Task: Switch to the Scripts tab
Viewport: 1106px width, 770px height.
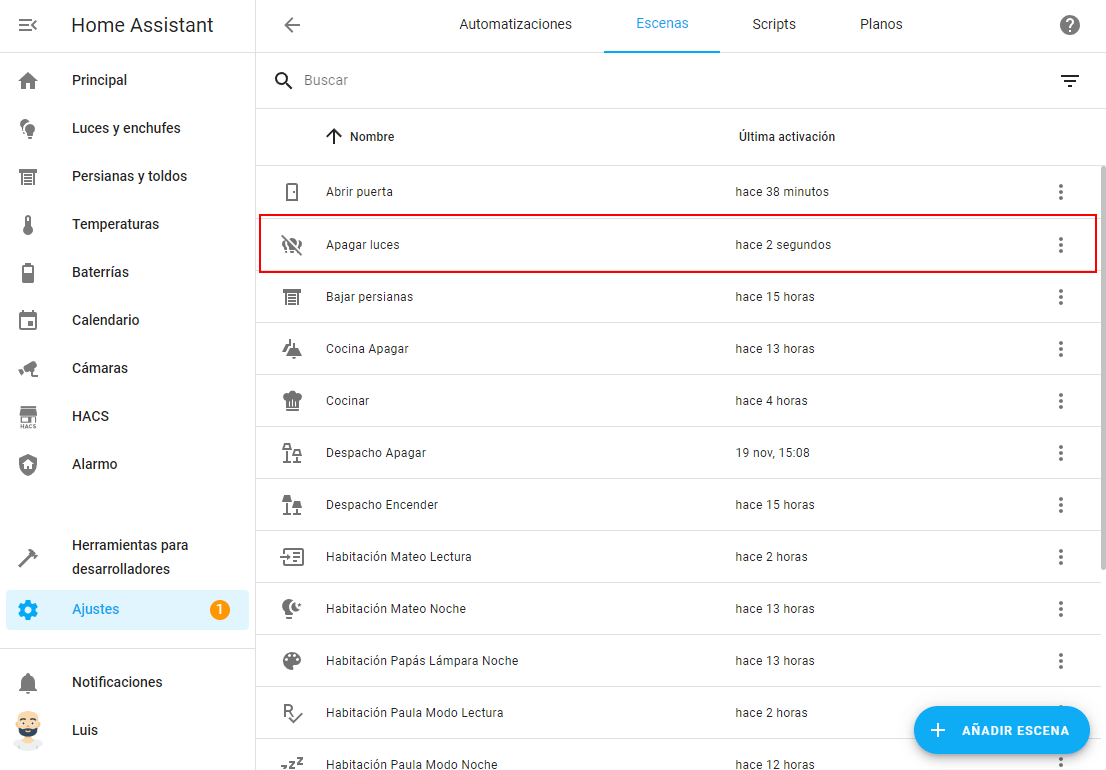Action: [774, 25]
